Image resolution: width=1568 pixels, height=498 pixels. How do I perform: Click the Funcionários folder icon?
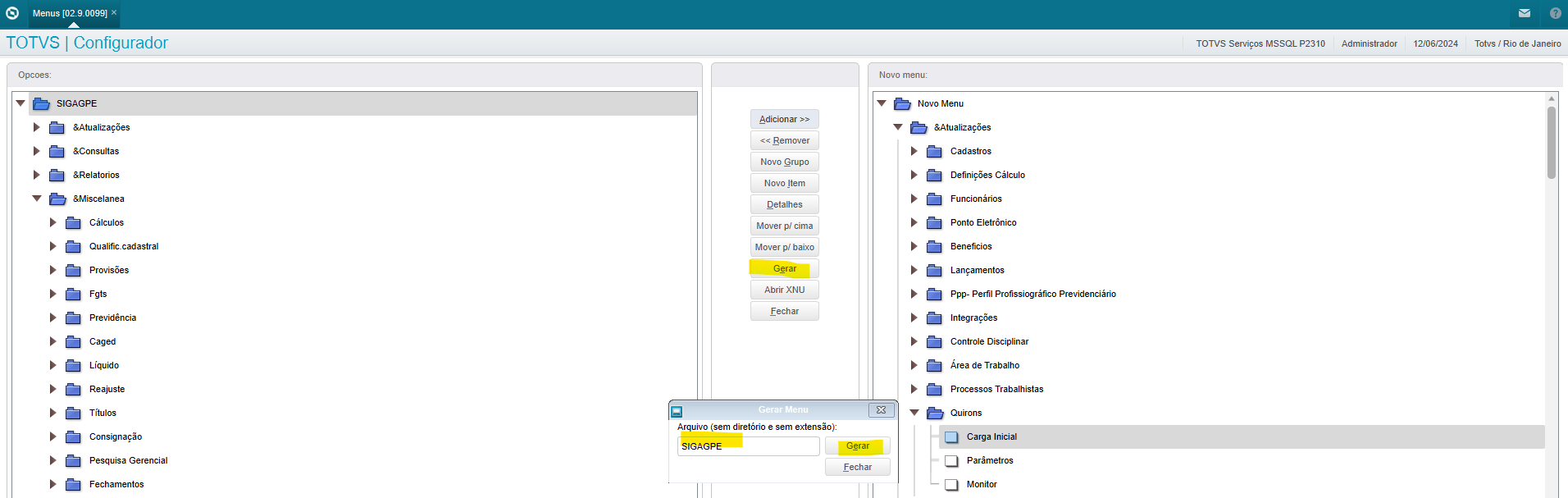click(x=934, y=199)
